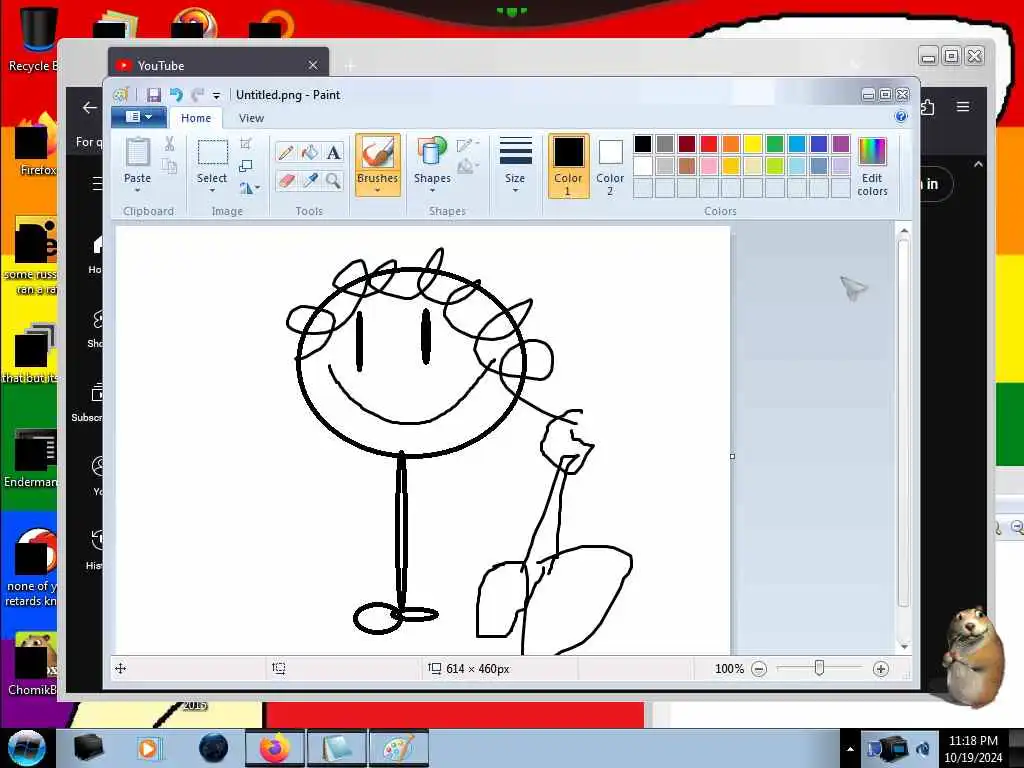Click zoom out minus button in status bar

(x=759, y=669)
